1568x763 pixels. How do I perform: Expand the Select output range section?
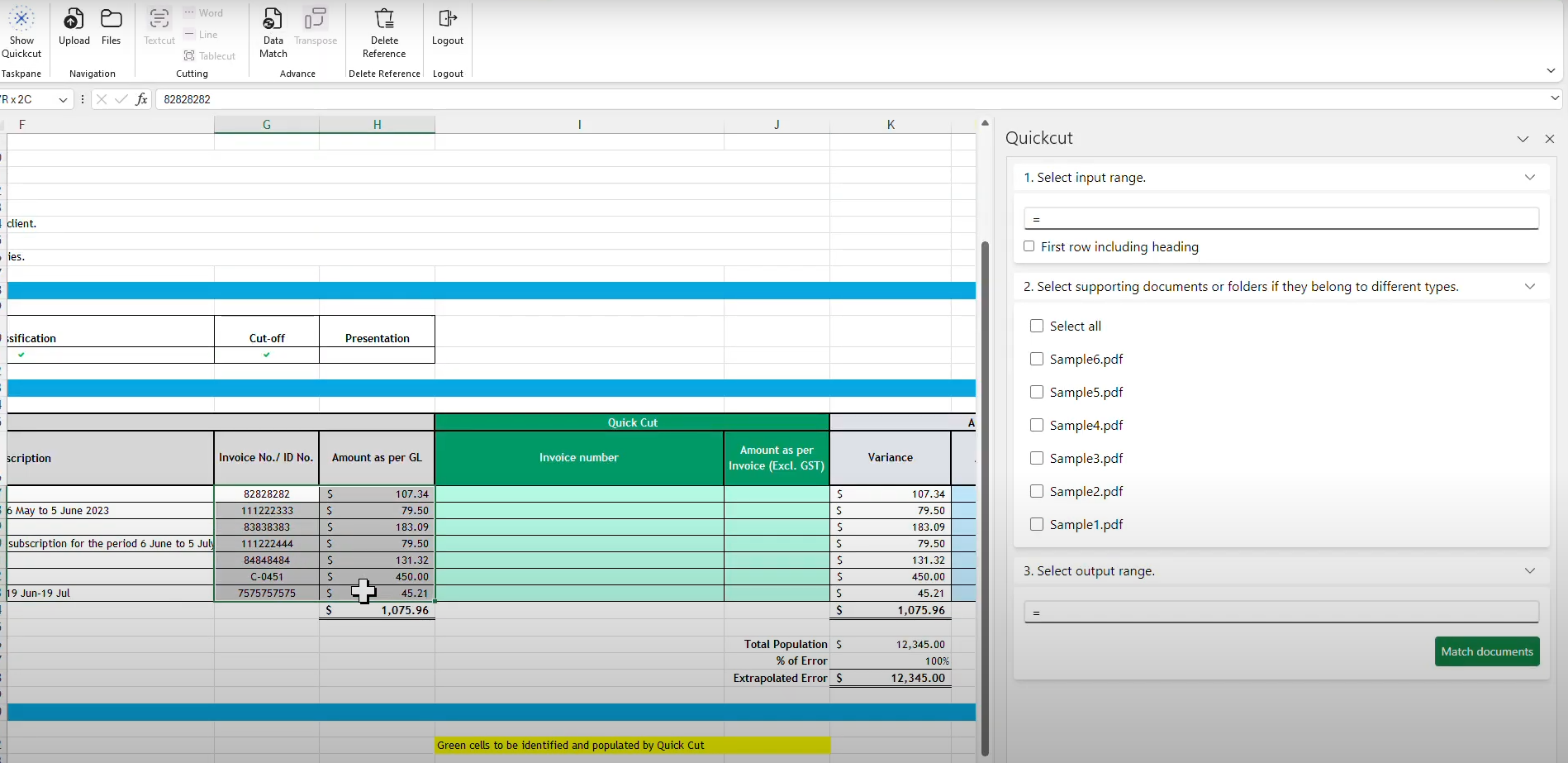pyautogui.click(x=1530, y=570)
